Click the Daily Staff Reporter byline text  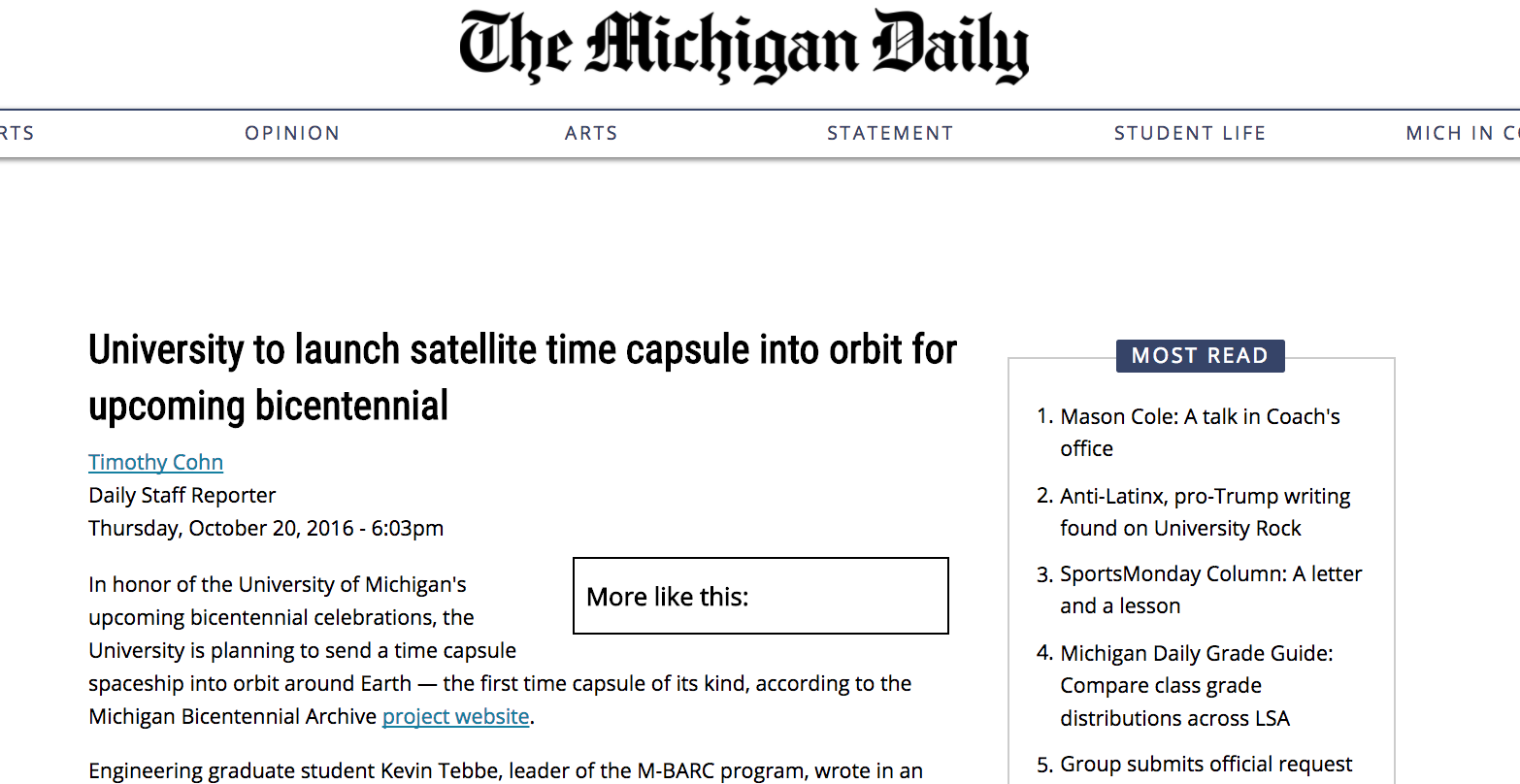tap(182, 495)
